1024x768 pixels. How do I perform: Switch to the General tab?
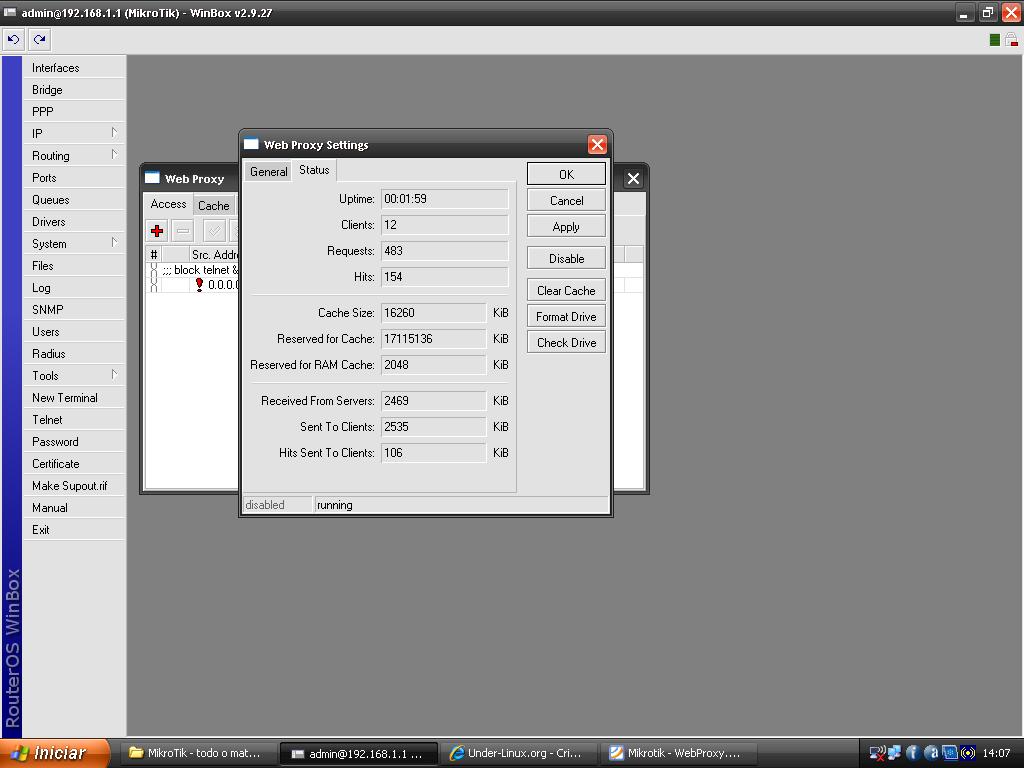[268, 172]
